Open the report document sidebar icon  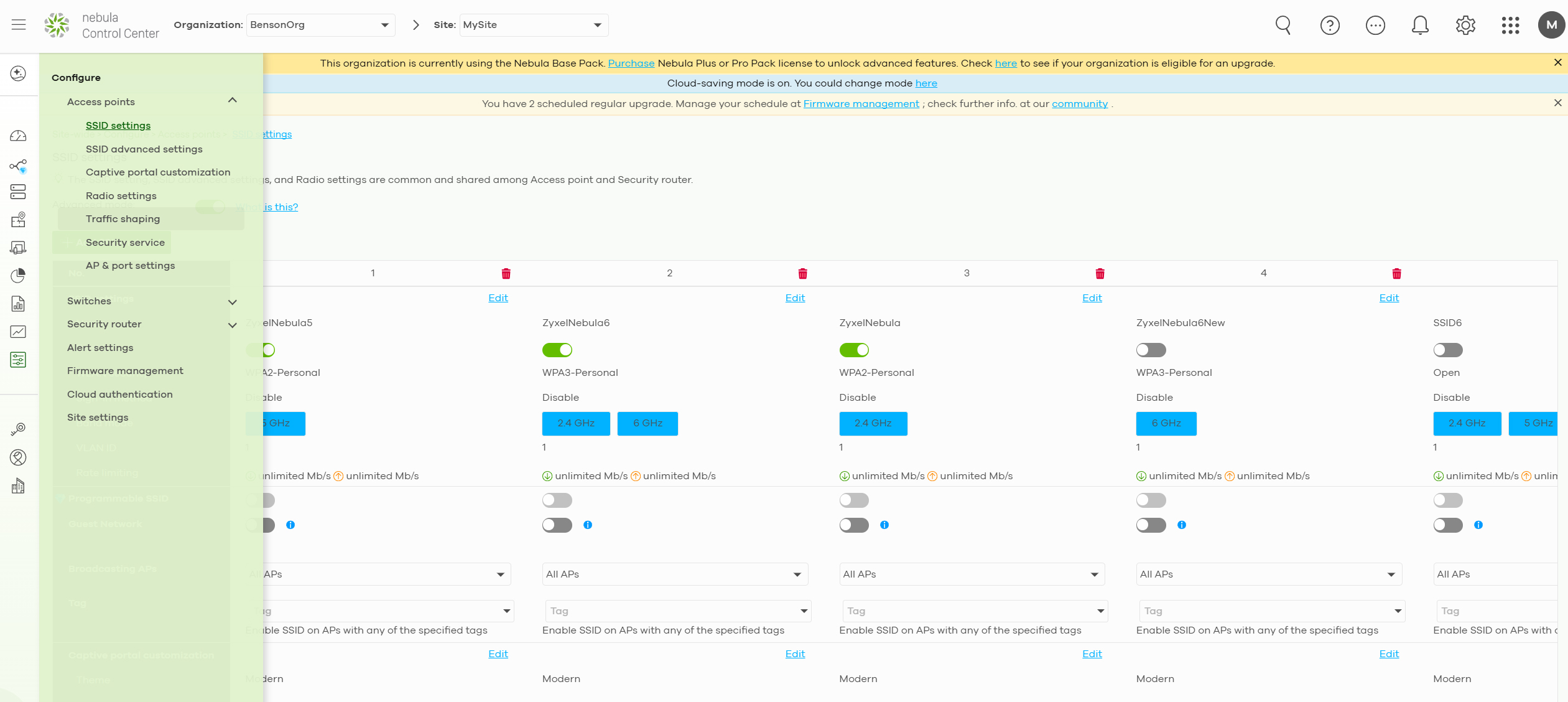(18, 304)
